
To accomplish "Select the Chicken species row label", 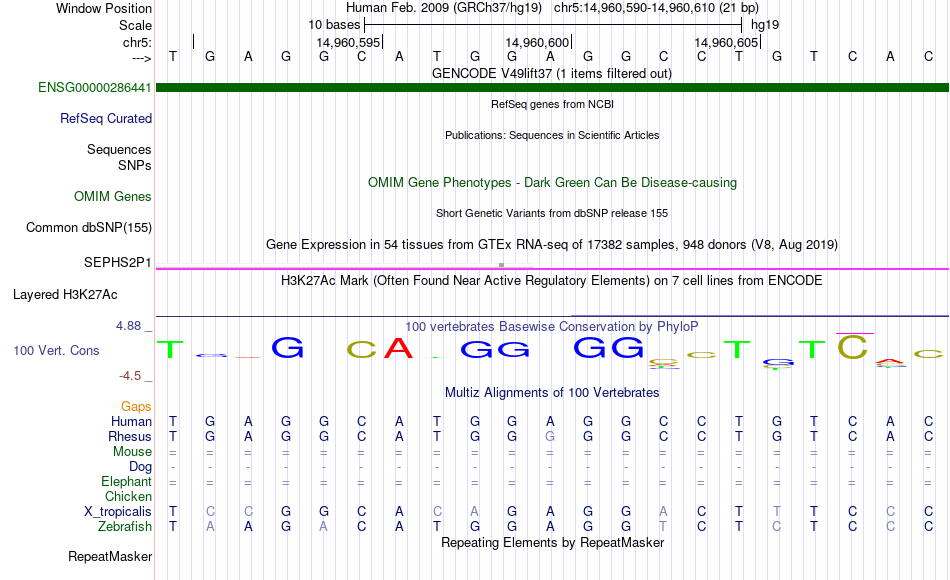I will [128, 496].
